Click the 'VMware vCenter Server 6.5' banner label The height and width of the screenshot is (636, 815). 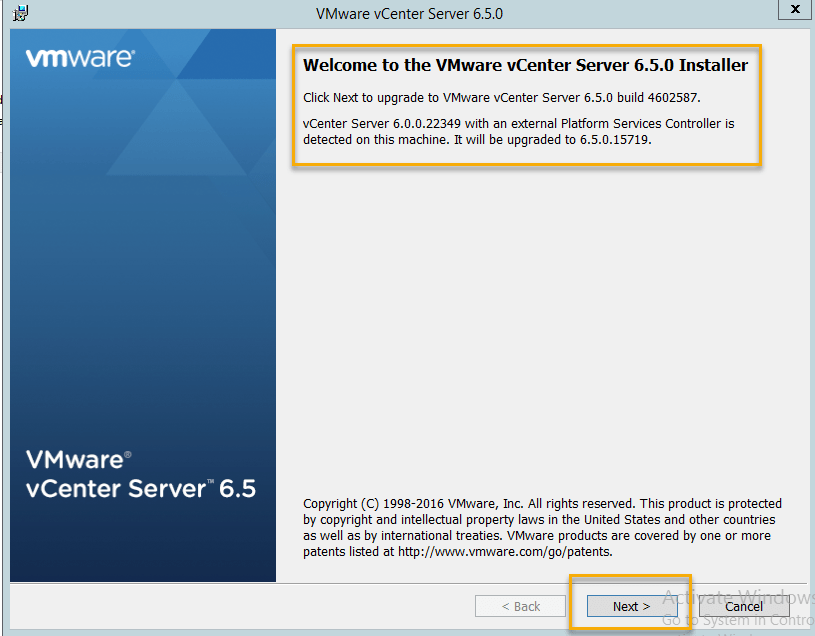[x=140, y=474]
